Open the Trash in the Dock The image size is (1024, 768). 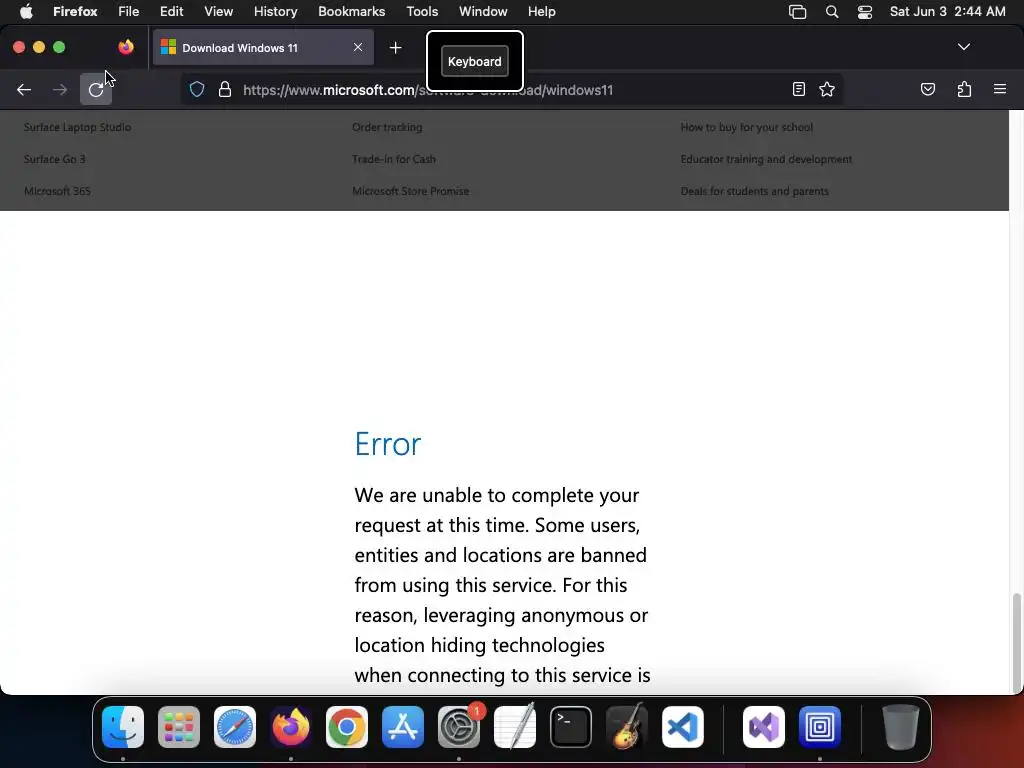(901, 727)
